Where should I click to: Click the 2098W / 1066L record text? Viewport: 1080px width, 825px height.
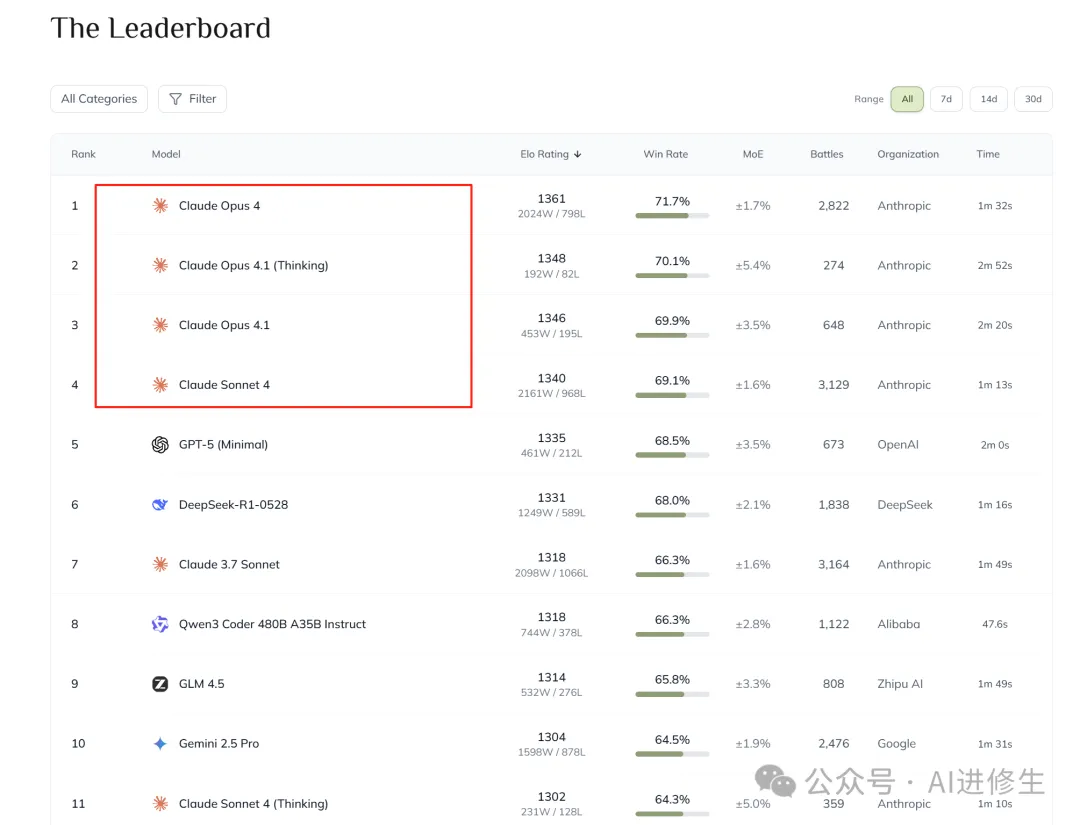tap(552, 573)
